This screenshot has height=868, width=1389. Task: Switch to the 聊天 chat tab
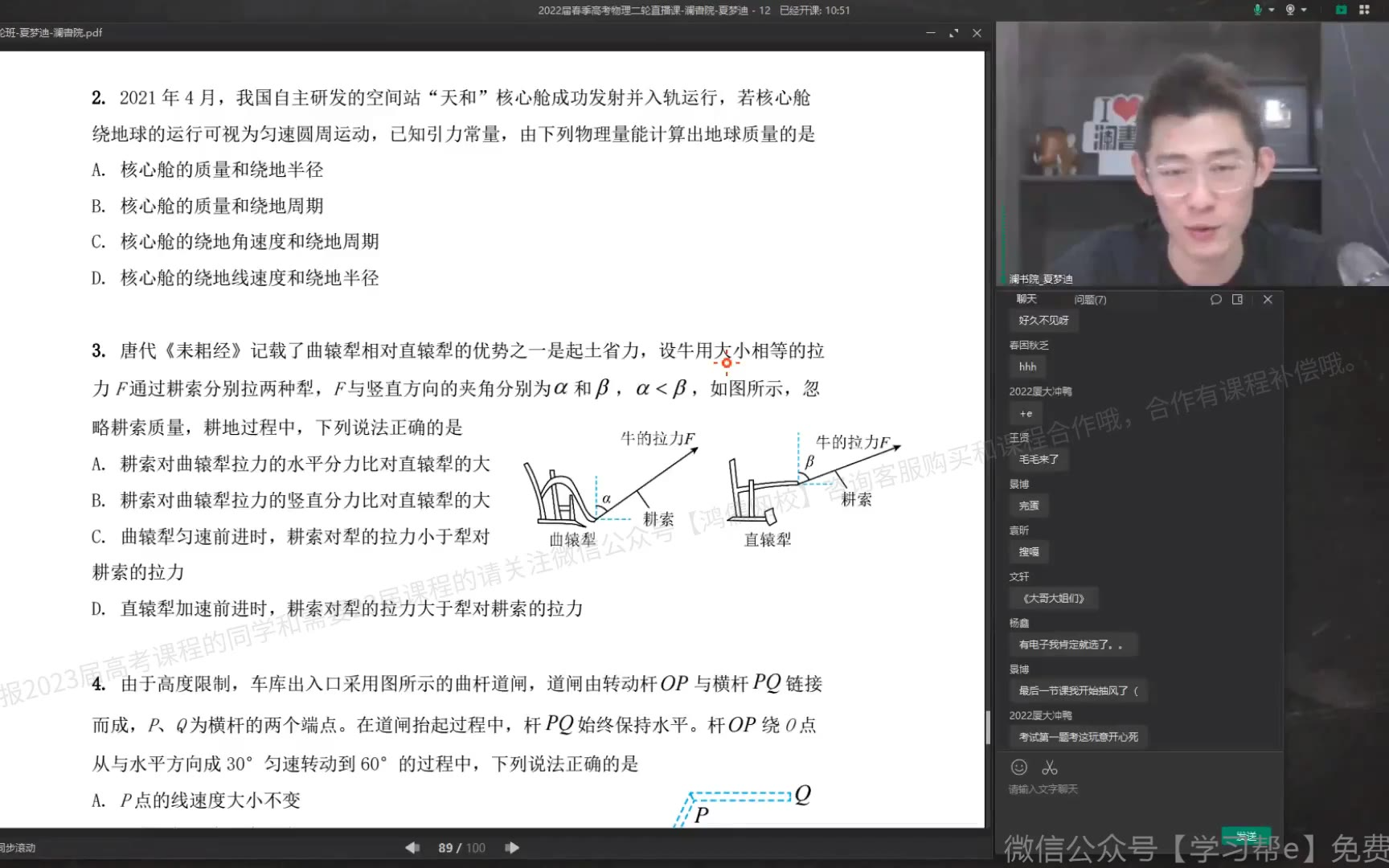(x=1026, y=299)
